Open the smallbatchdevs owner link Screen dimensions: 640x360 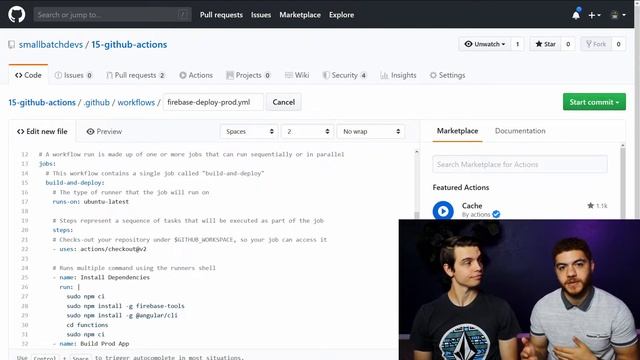pyautogui.click(x=51, y=44)
